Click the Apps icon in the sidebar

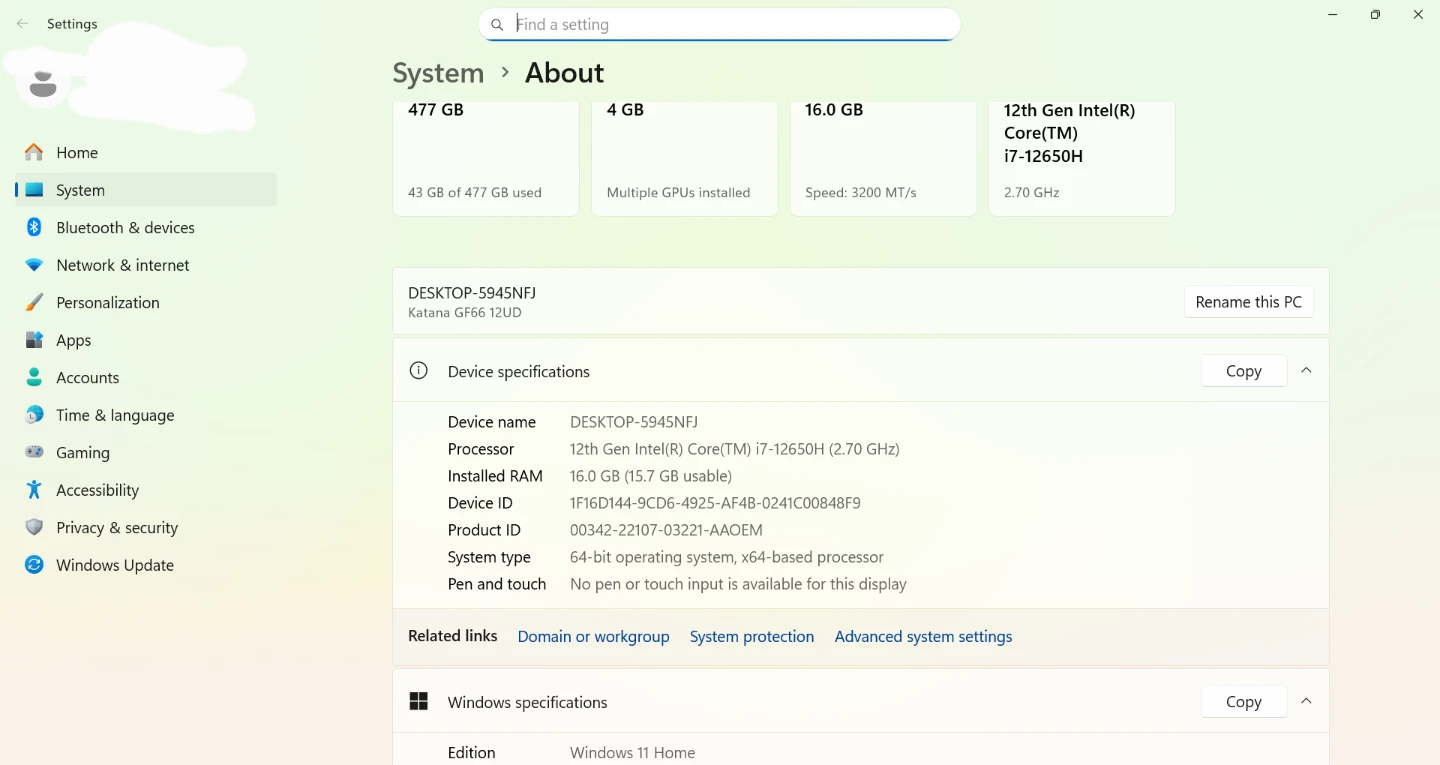point(34,340)
